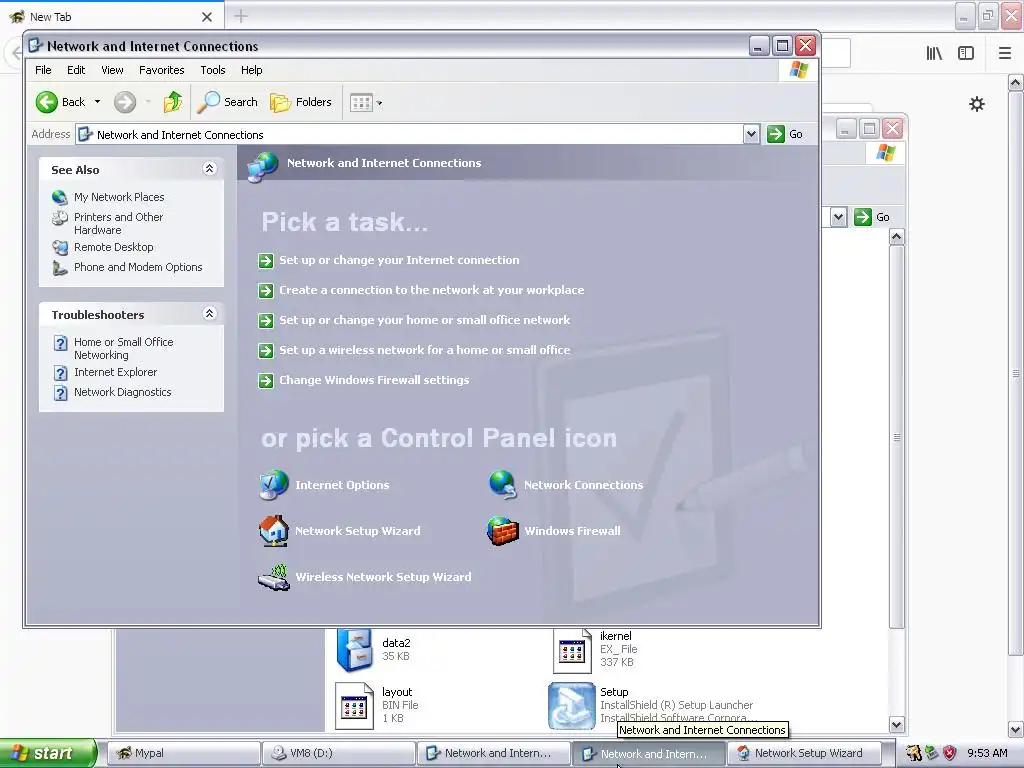Switch to Network Setup Wizard taskbar button
1024x768 pixels.
click(x=803, y=753)
